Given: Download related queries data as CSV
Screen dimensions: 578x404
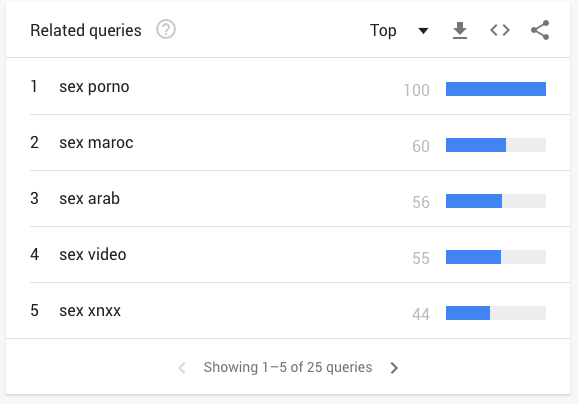Looking at the screenshot, I should point(460,30).
